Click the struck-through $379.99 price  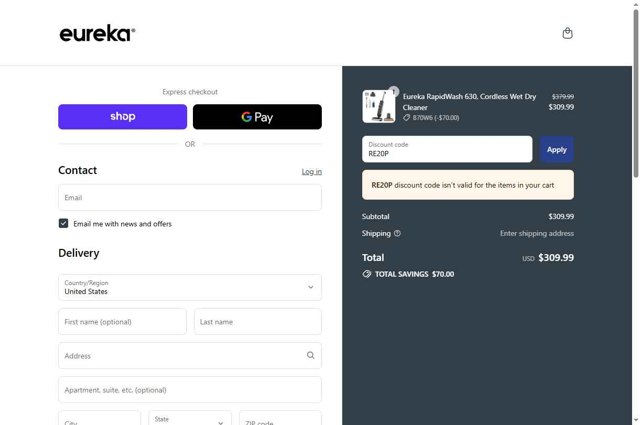click(x=563, y=97)
